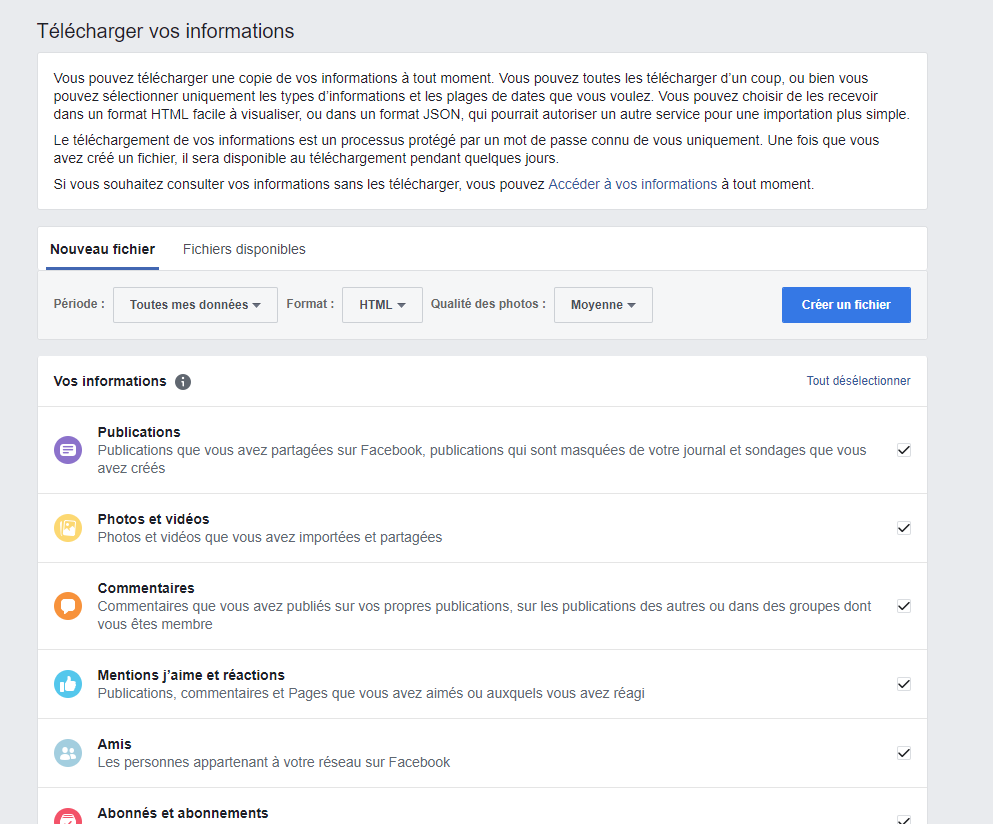Open the HTML format dropdown

click(x=383, y=305)
